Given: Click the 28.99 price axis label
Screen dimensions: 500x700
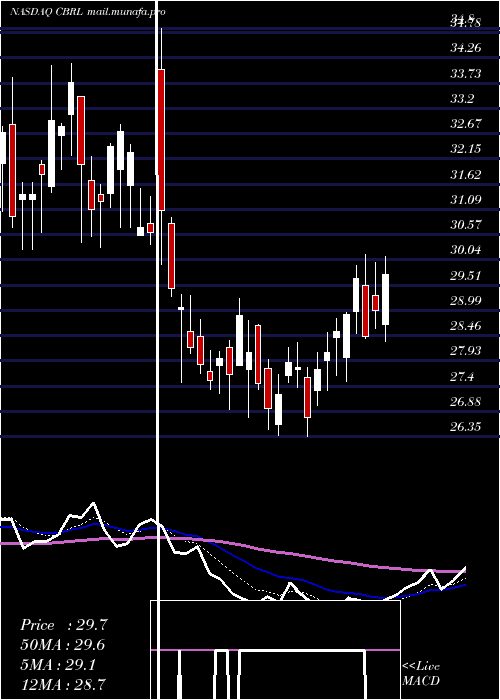Looking at the screenshot, I should coord(466,300).
